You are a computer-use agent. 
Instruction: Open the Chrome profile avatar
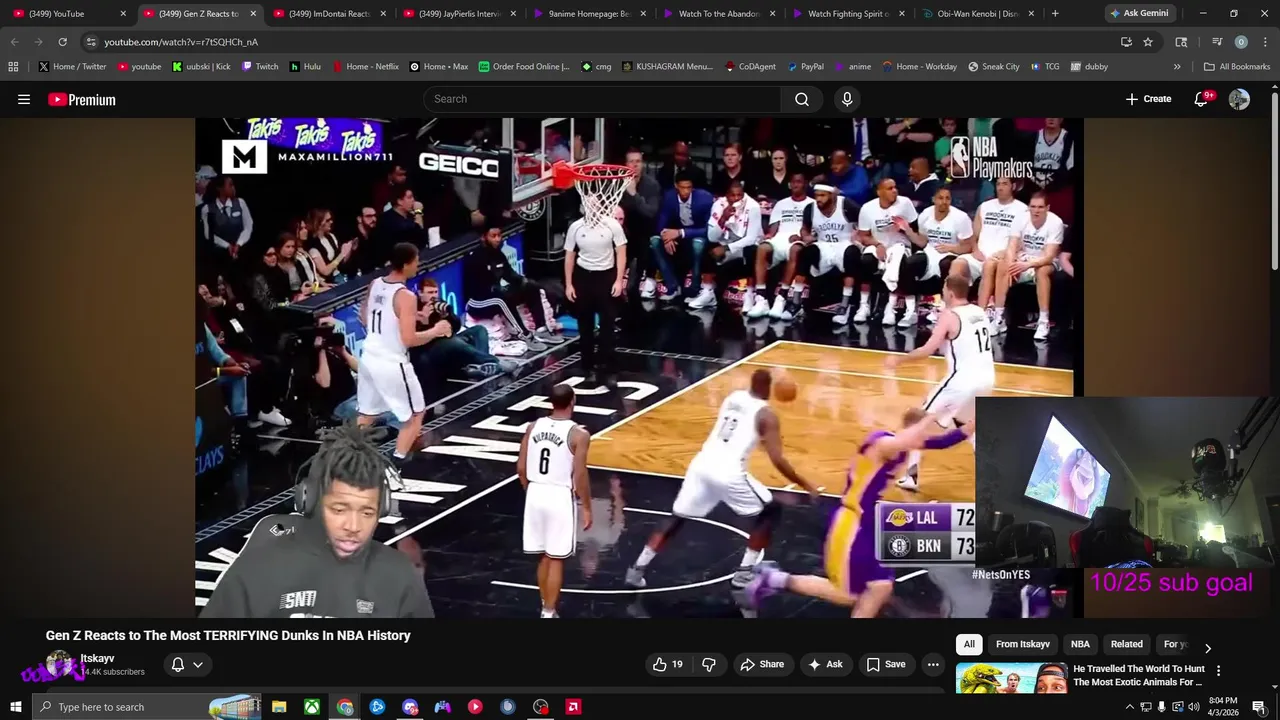(x=1241, y=42)
